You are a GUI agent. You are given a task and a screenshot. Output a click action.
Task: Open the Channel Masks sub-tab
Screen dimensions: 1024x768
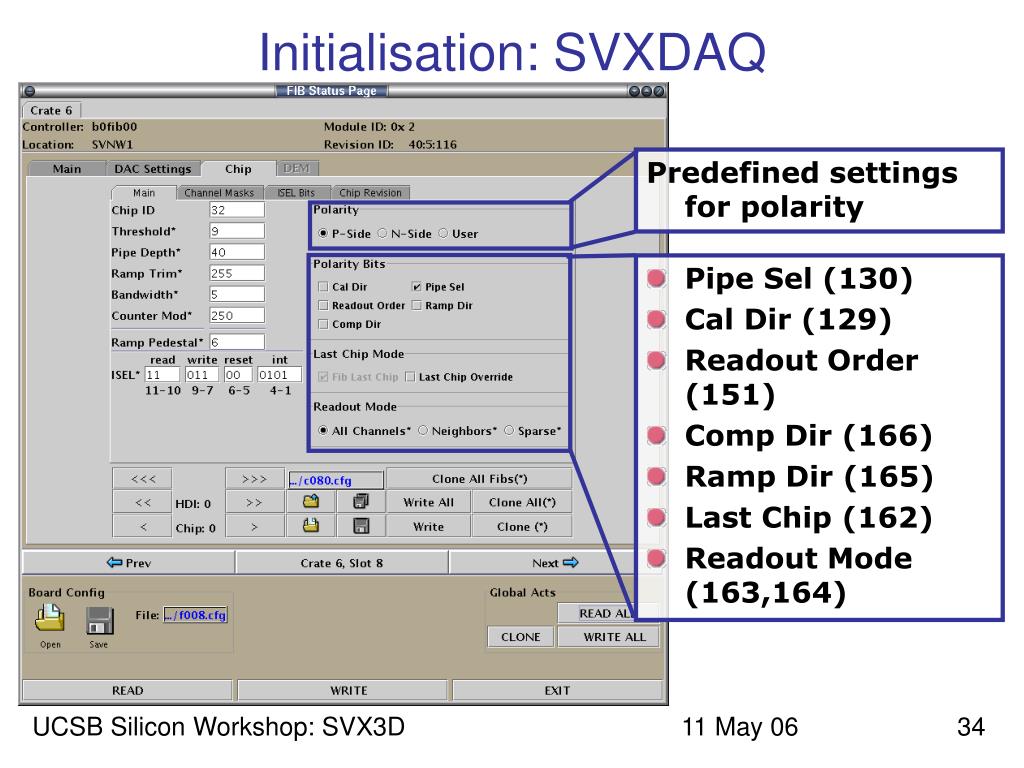click(219, 193)
